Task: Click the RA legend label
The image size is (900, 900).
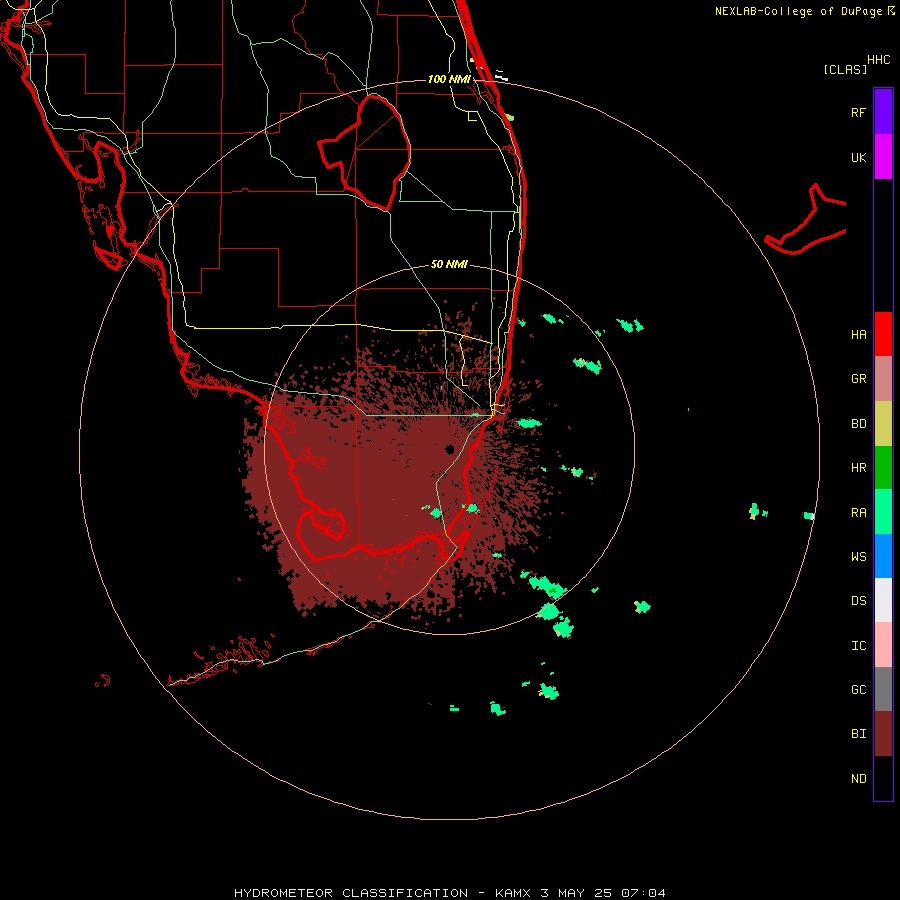Action: pos(858,513)
